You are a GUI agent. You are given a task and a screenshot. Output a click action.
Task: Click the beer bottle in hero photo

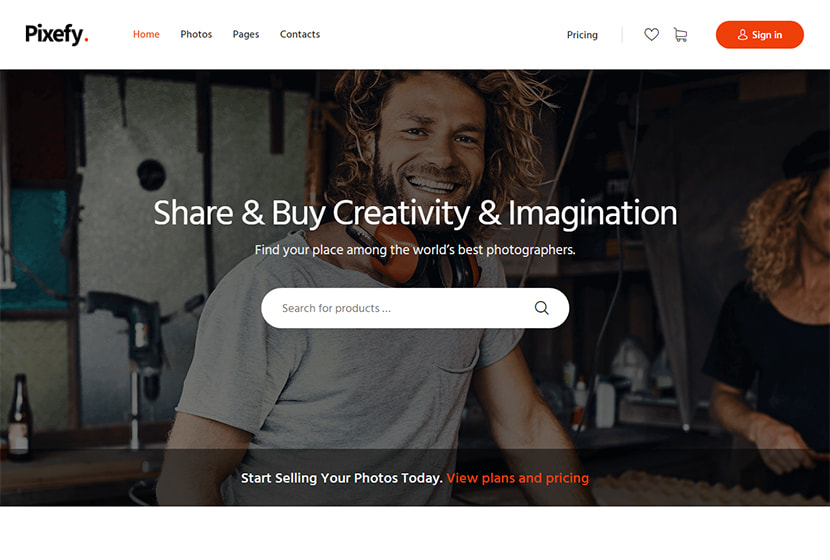[x=20, y=416]
